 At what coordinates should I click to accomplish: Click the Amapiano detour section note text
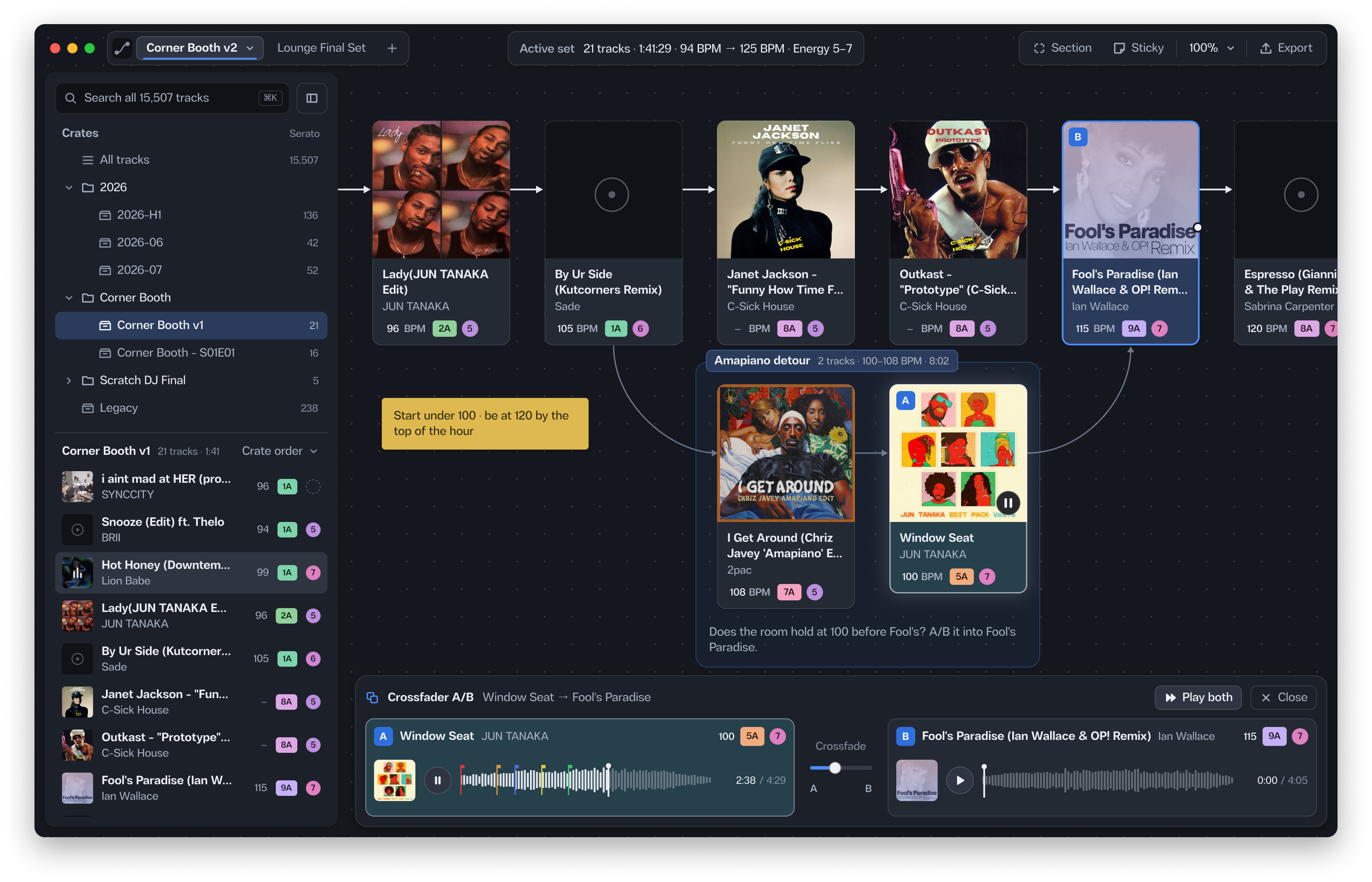click(862, 640)
